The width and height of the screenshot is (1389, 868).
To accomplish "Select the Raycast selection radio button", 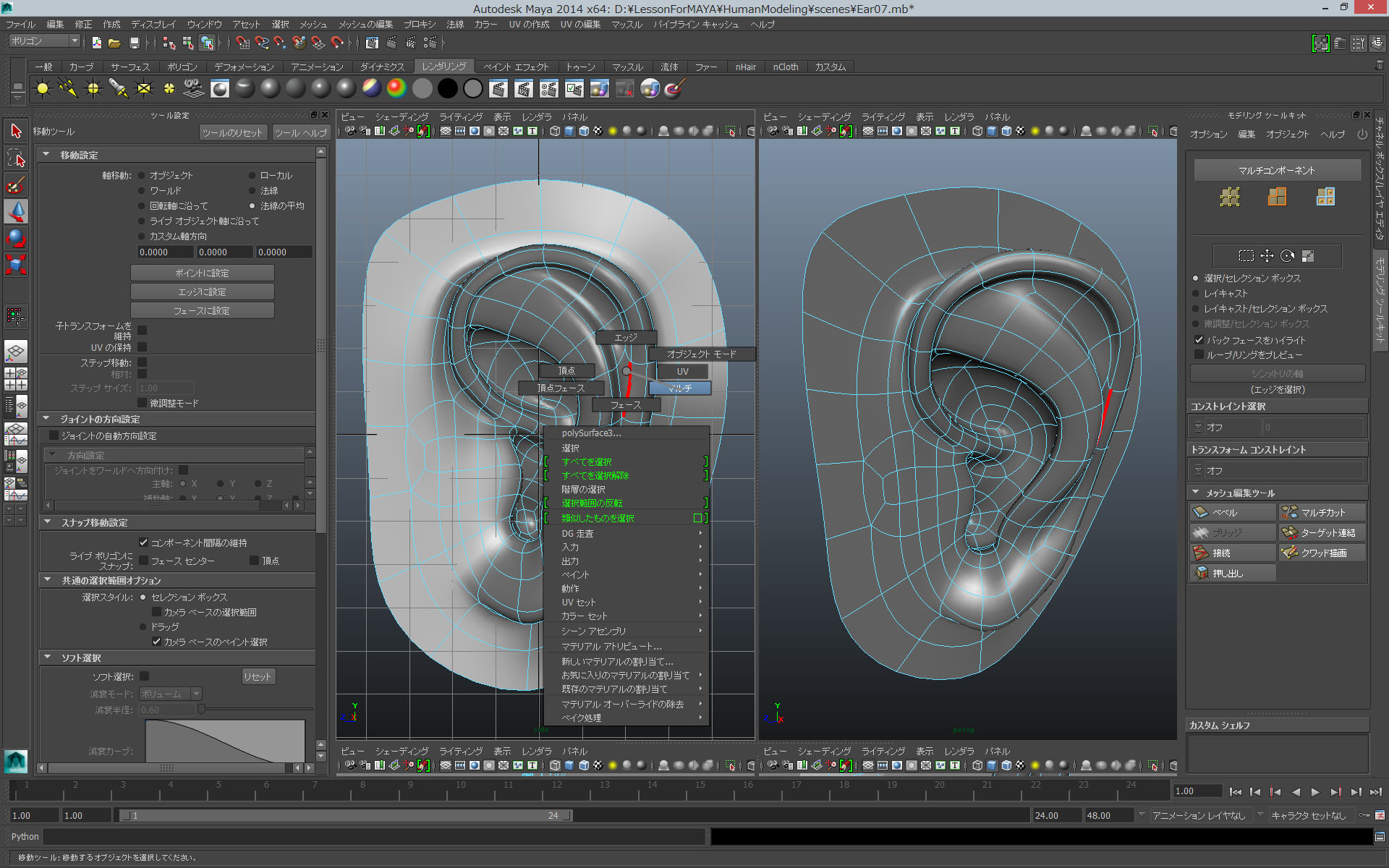I will [1196, 293].
